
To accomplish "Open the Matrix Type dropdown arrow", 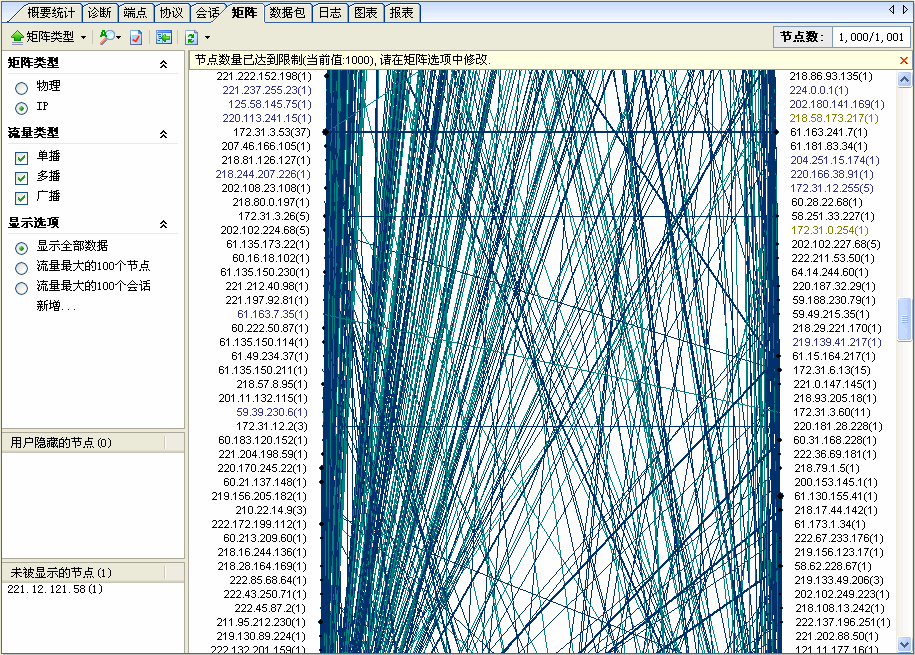I will [x=83, y=37].
